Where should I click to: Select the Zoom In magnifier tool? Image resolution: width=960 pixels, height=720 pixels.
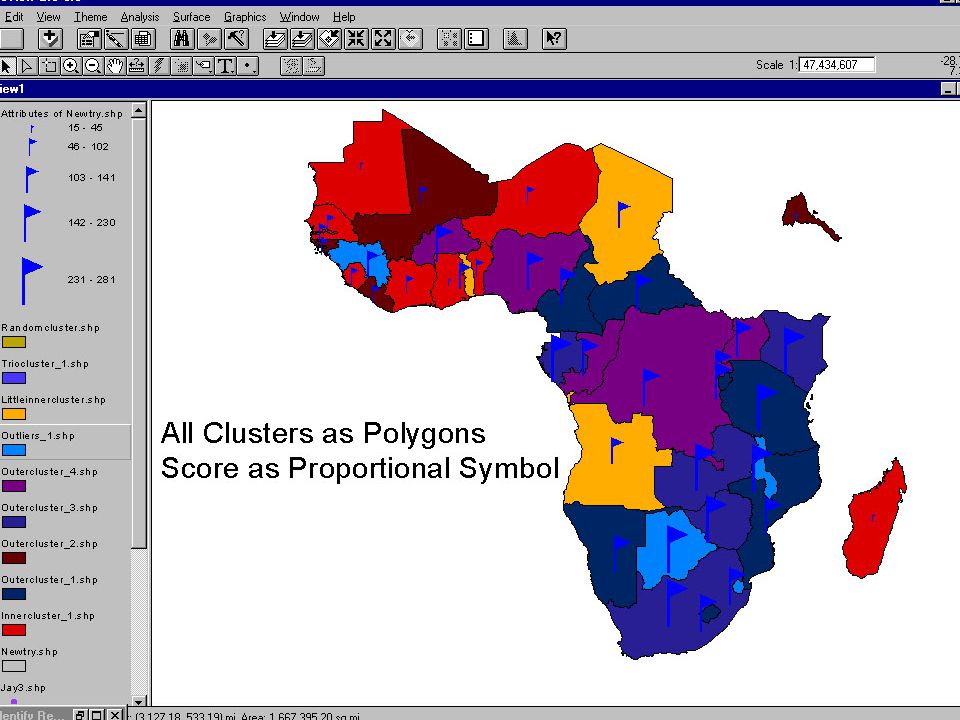pos(71,66)
